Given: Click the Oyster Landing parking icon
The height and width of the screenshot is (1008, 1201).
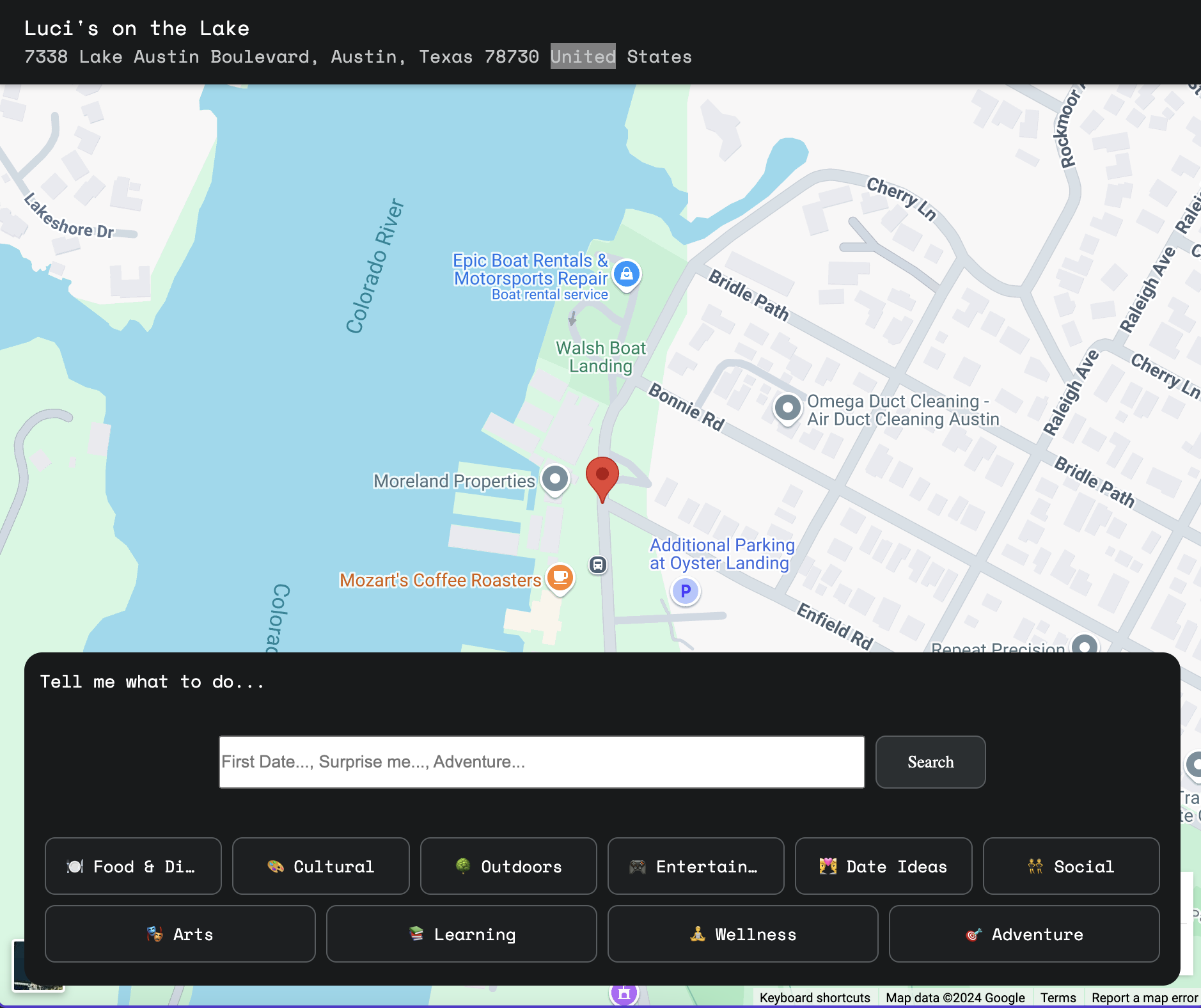Looking at the screenshot, I should tap(686, 591).
